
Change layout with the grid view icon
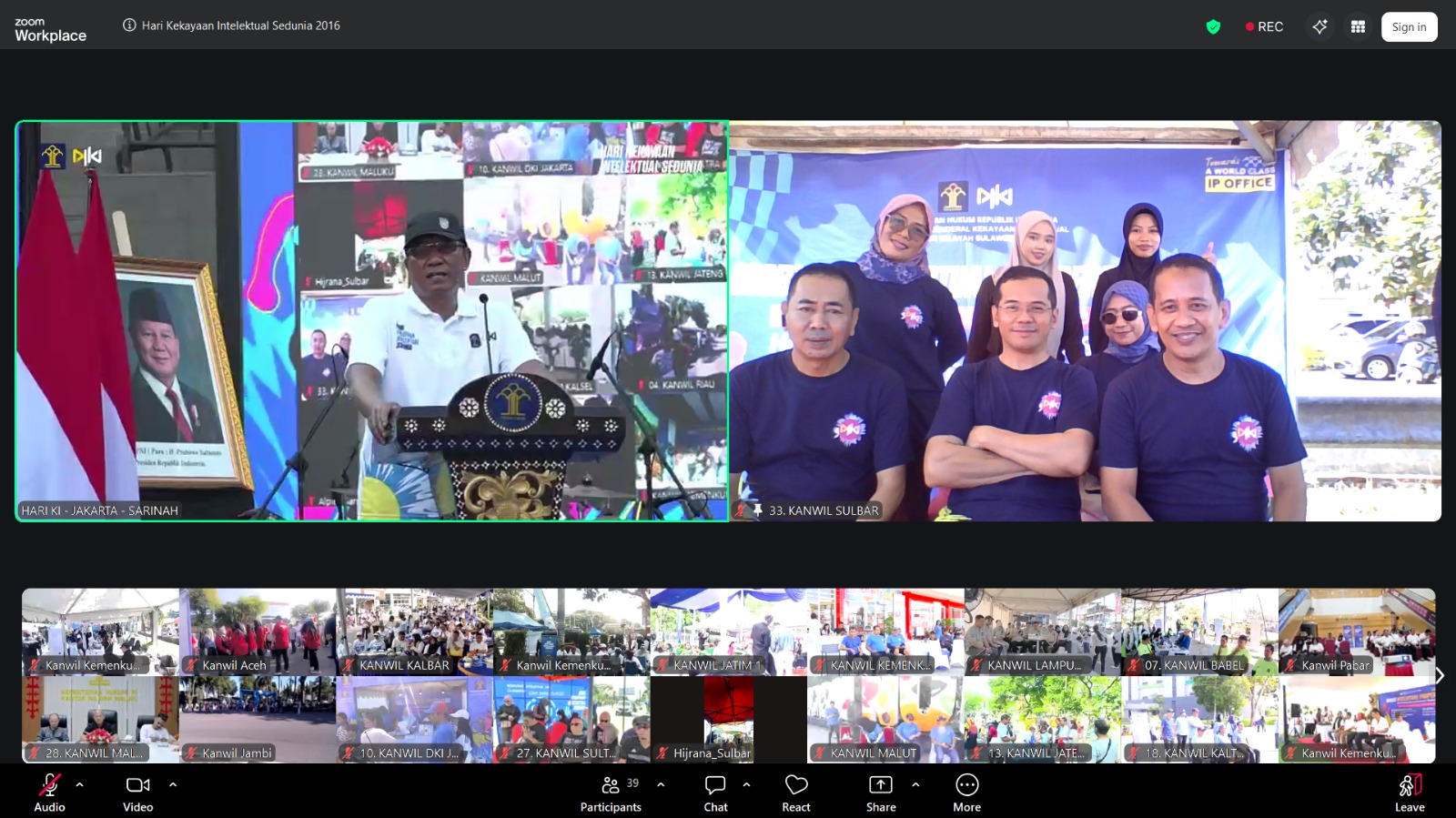coord(1358,26)
